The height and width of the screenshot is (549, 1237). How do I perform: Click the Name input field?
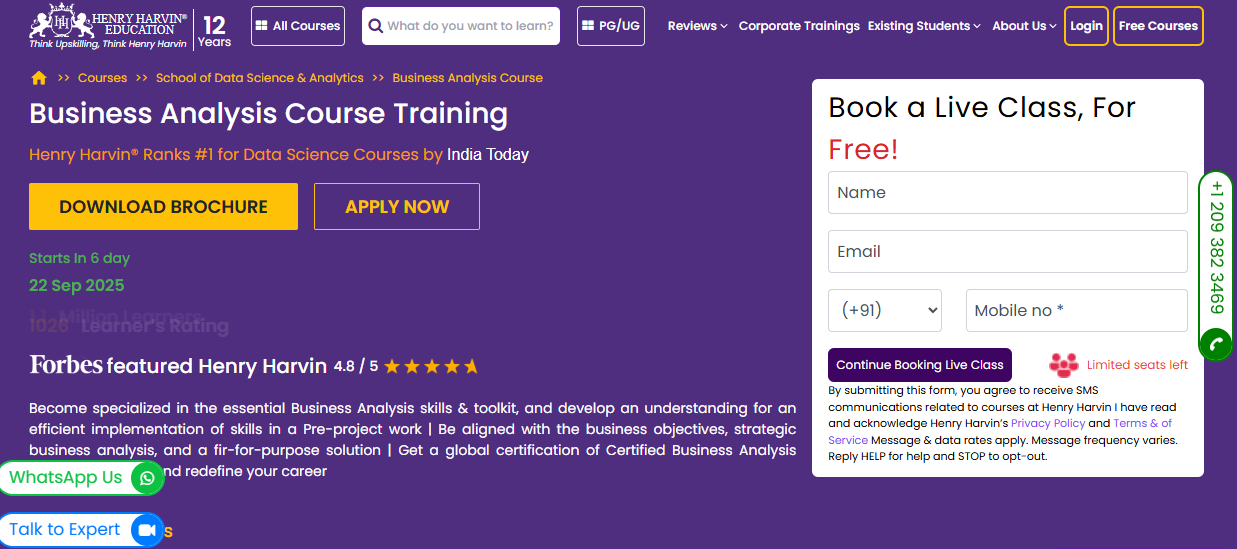[x=1008, y=193]
